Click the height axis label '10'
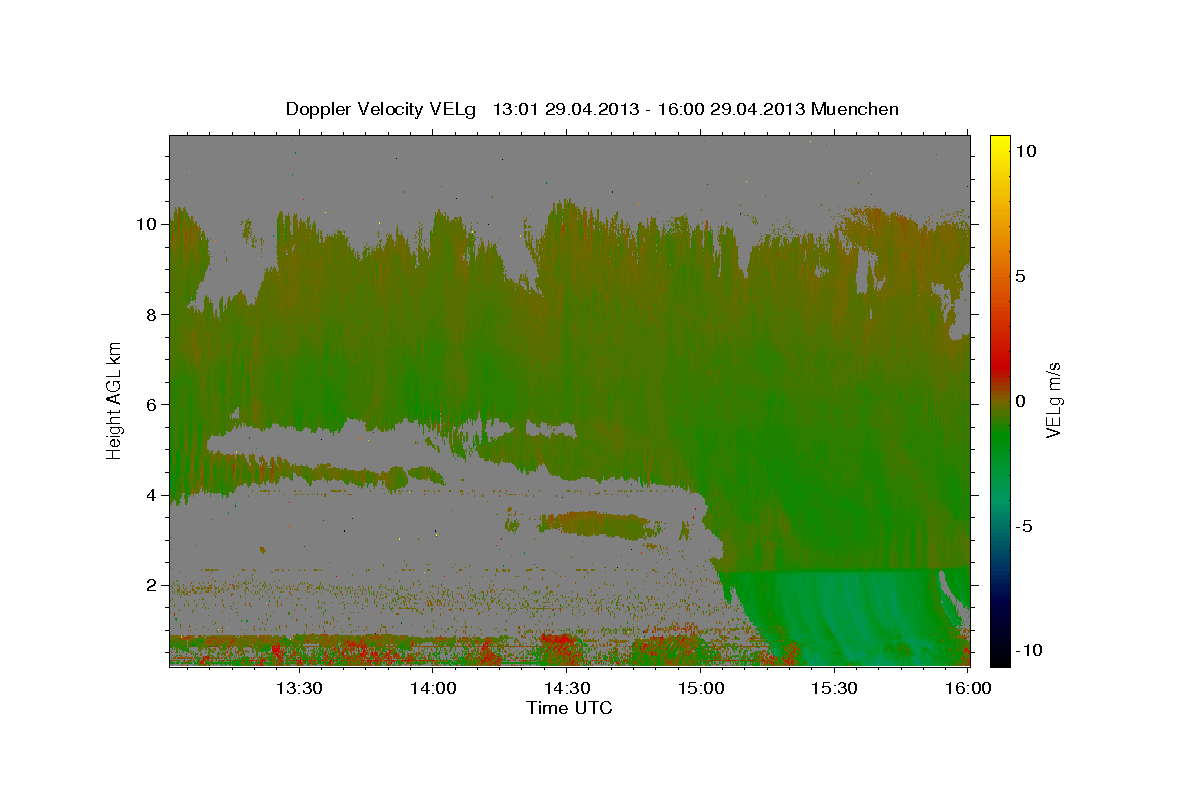1200x800 pixels. pos(147,224)
